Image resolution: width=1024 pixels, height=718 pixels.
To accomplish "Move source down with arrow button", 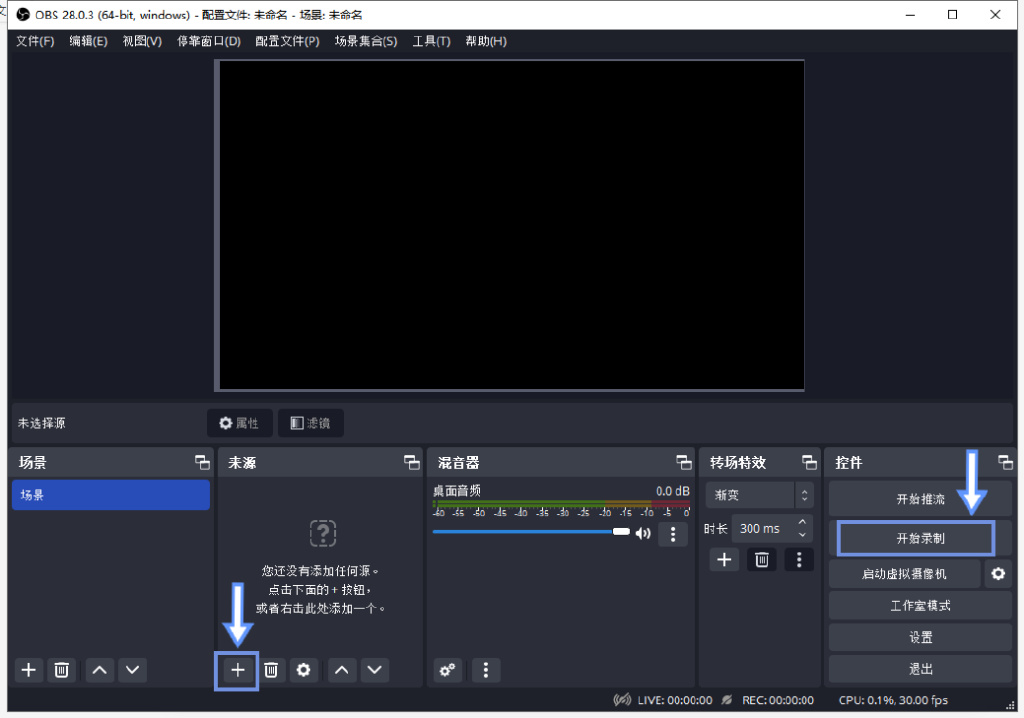I will tap(374, 670).
